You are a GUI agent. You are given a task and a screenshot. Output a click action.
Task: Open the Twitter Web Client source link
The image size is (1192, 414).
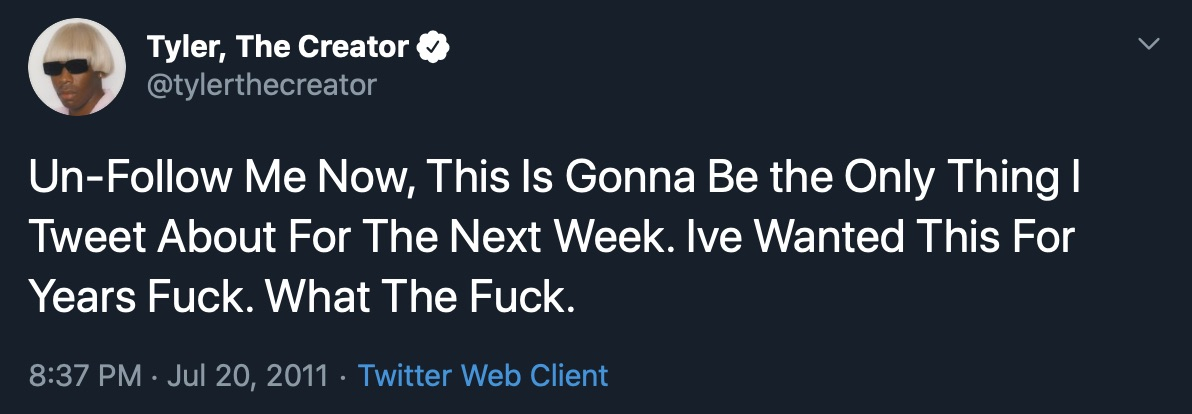[x=483, y=376]
